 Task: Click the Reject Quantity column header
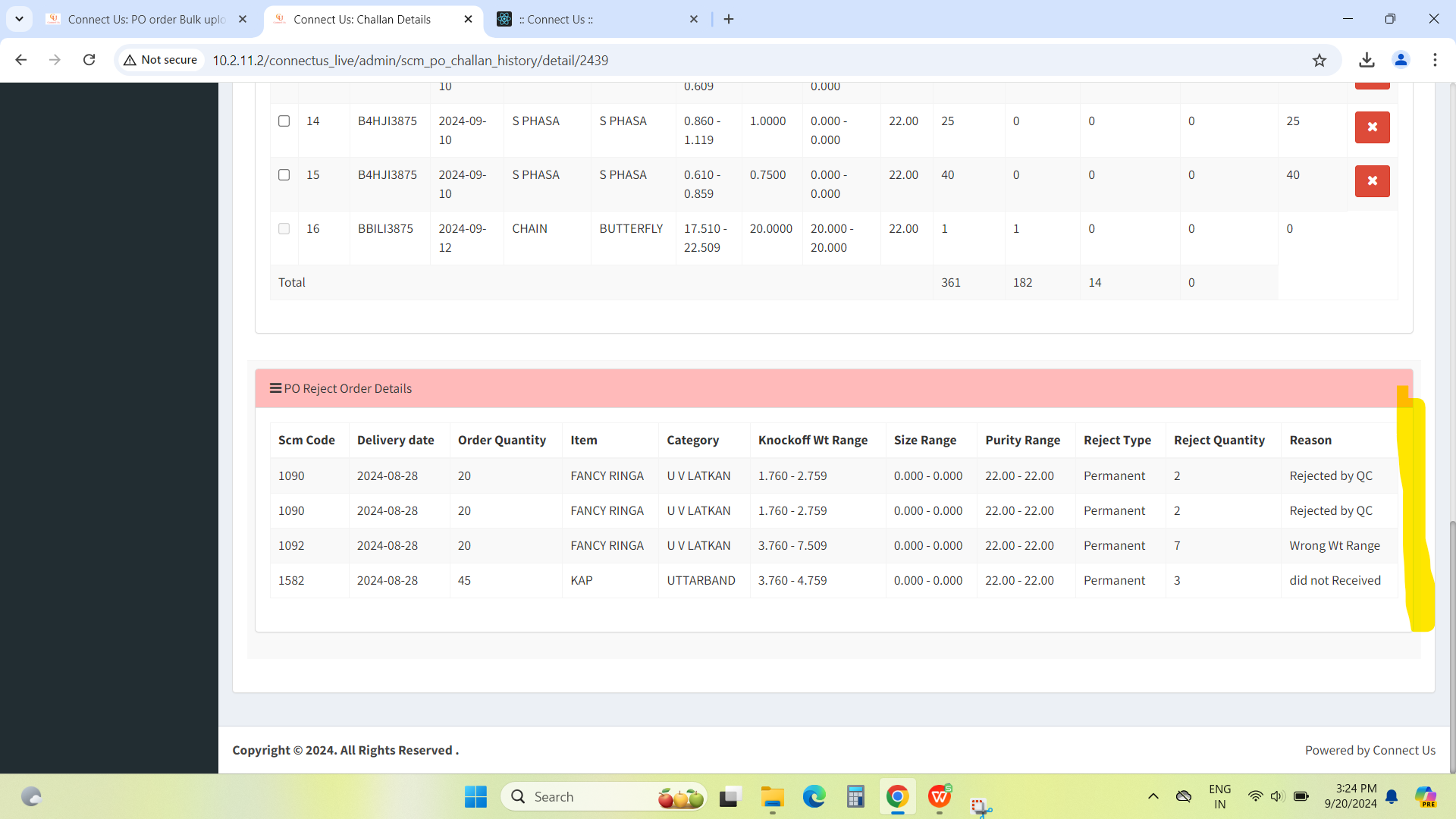pos(1219,440)
